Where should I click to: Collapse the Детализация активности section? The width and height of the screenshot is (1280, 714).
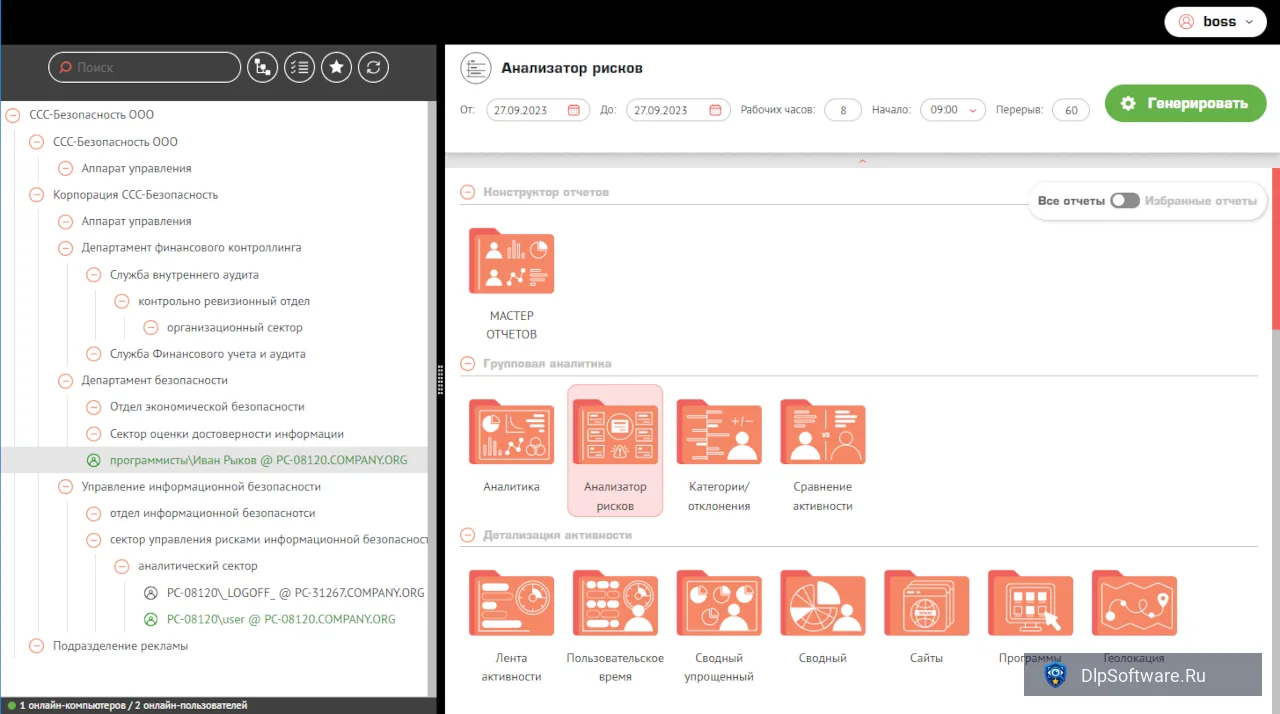(x=467, y=535)
